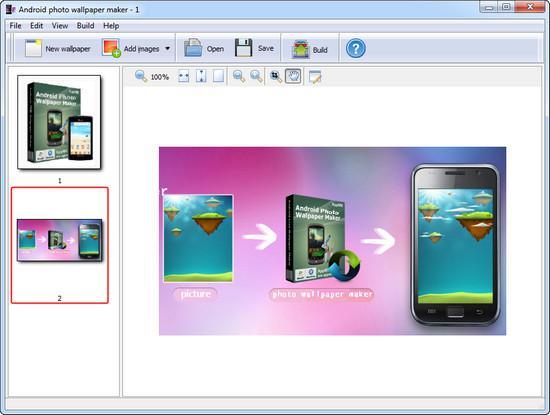550x415 pixels.
Task: Save using the floppy disk icon
Action: (x=243, y=48)
